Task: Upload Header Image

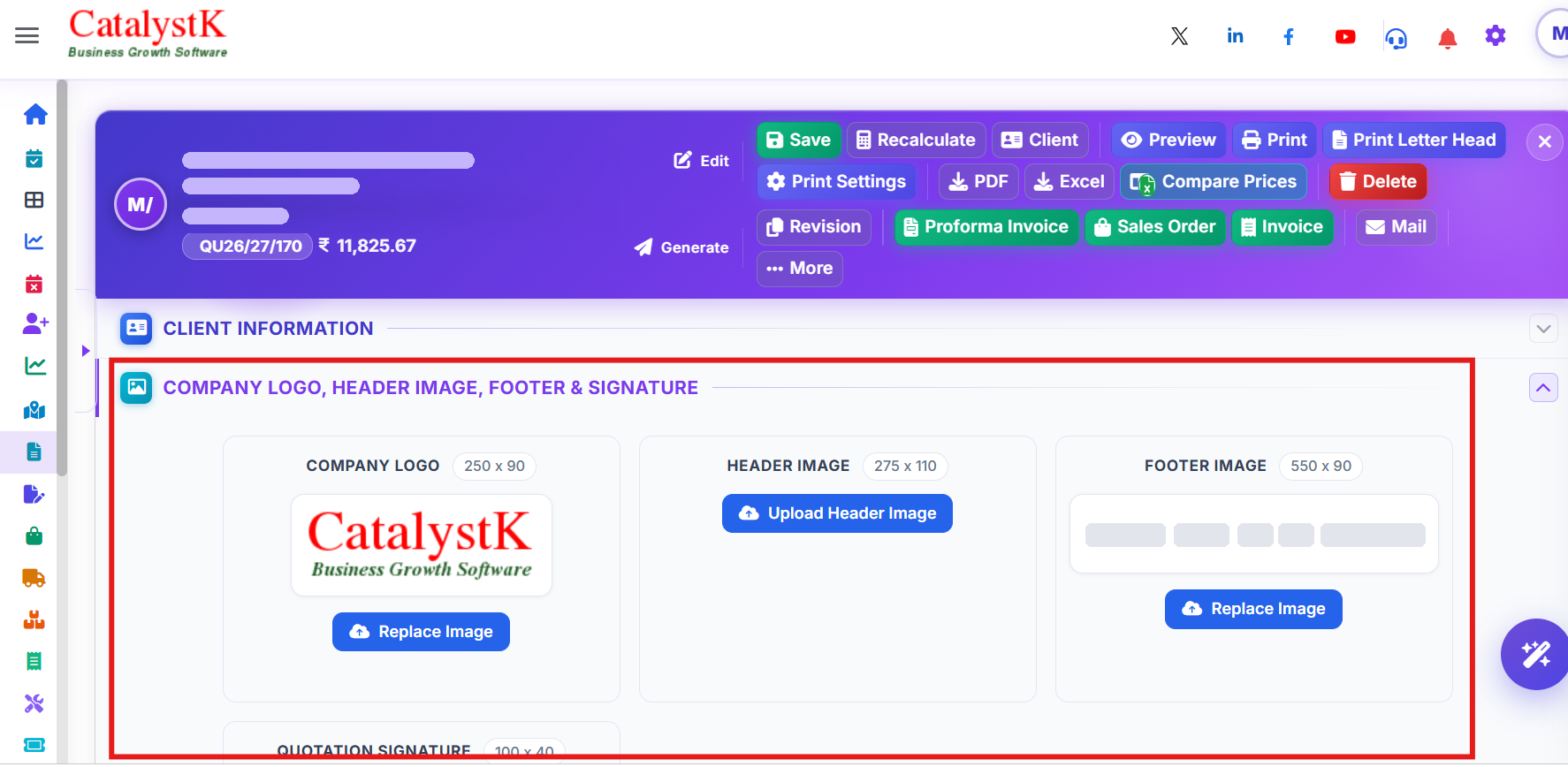Action: [837, 513]
